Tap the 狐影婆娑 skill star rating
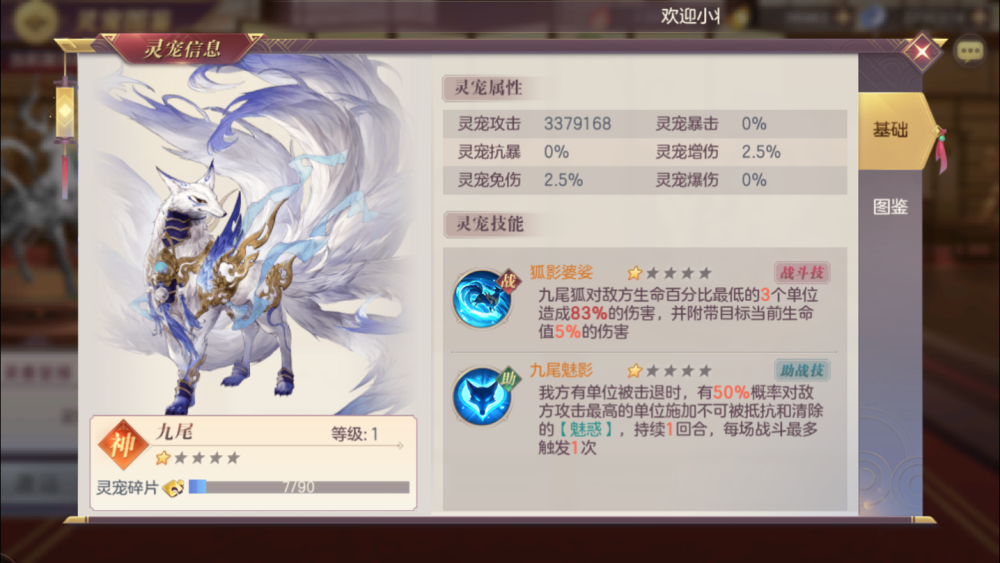 [669, 274]
